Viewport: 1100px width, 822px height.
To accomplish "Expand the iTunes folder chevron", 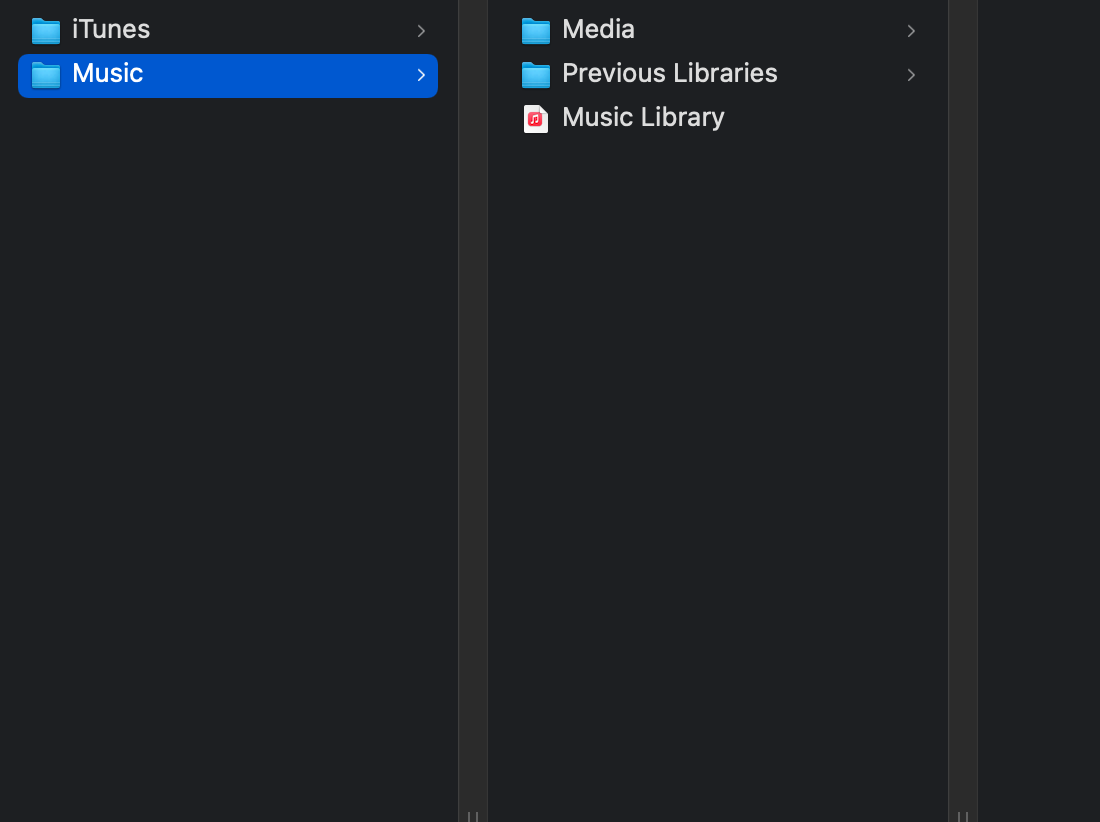I will 421,31.
